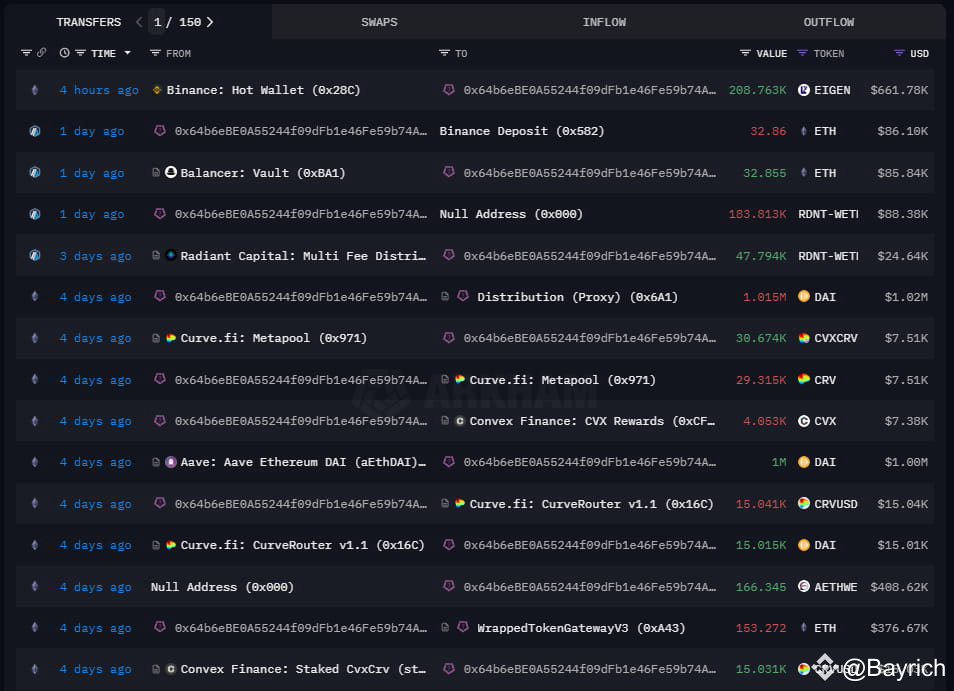This screenshot has width=954, height=691.
Task: Click address tag icon in Binance Deposit row
Action: 159,131
